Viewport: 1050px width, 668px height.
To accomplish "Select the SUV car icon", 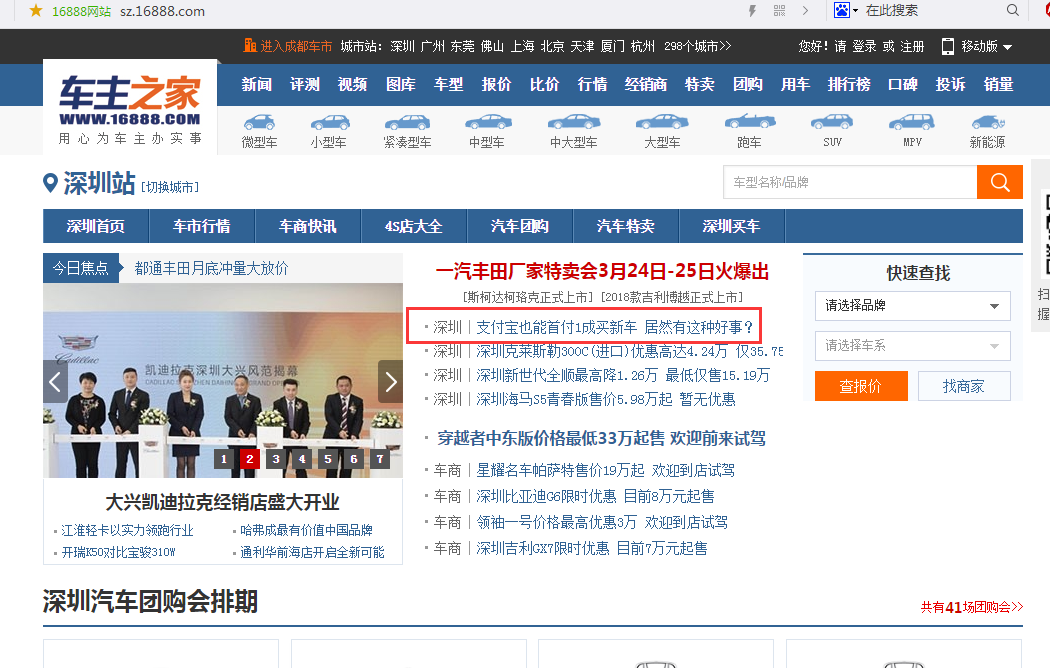I will click(x=832, y=122).
